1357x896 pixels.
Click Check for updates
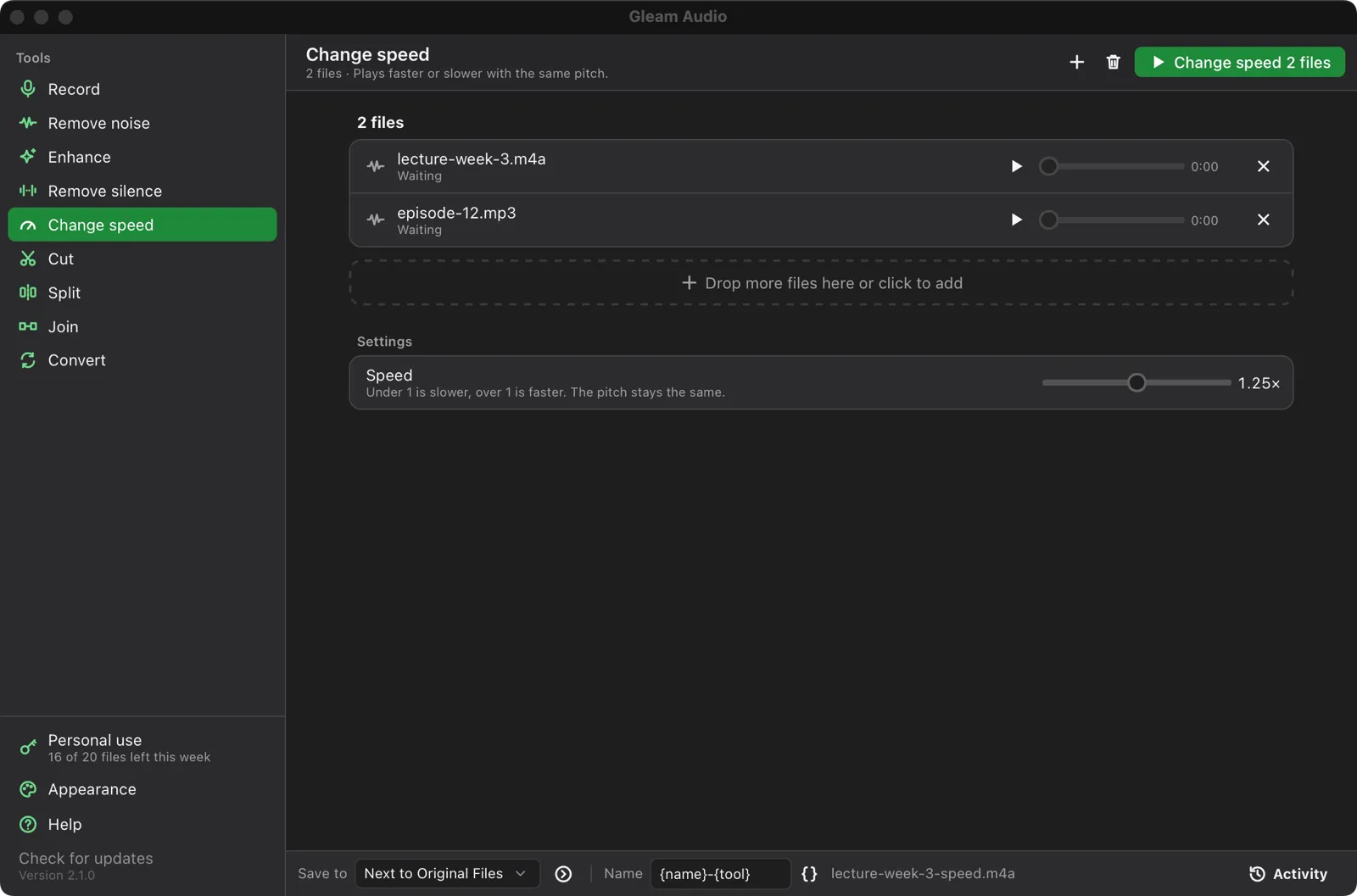(86, 859)
